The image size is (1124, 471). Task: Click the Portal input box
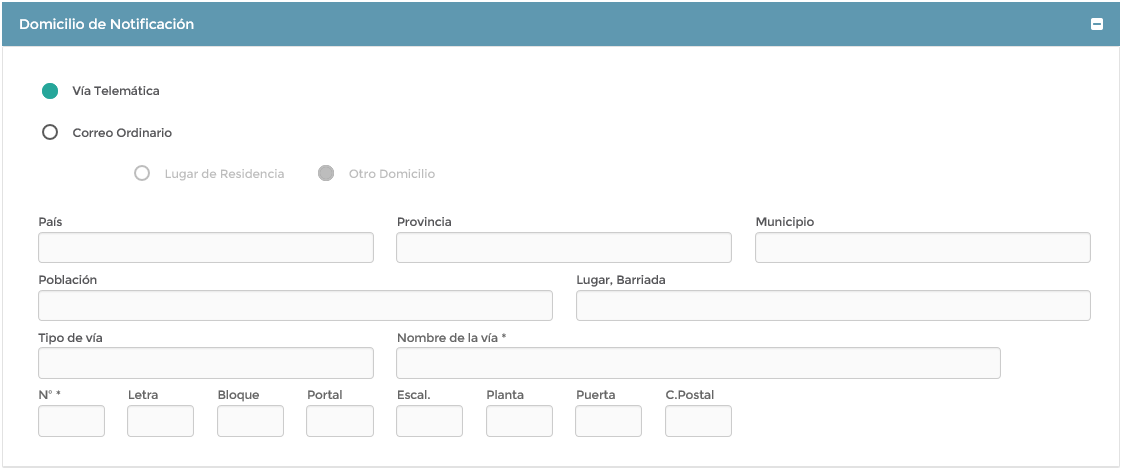tap(340, 421)
